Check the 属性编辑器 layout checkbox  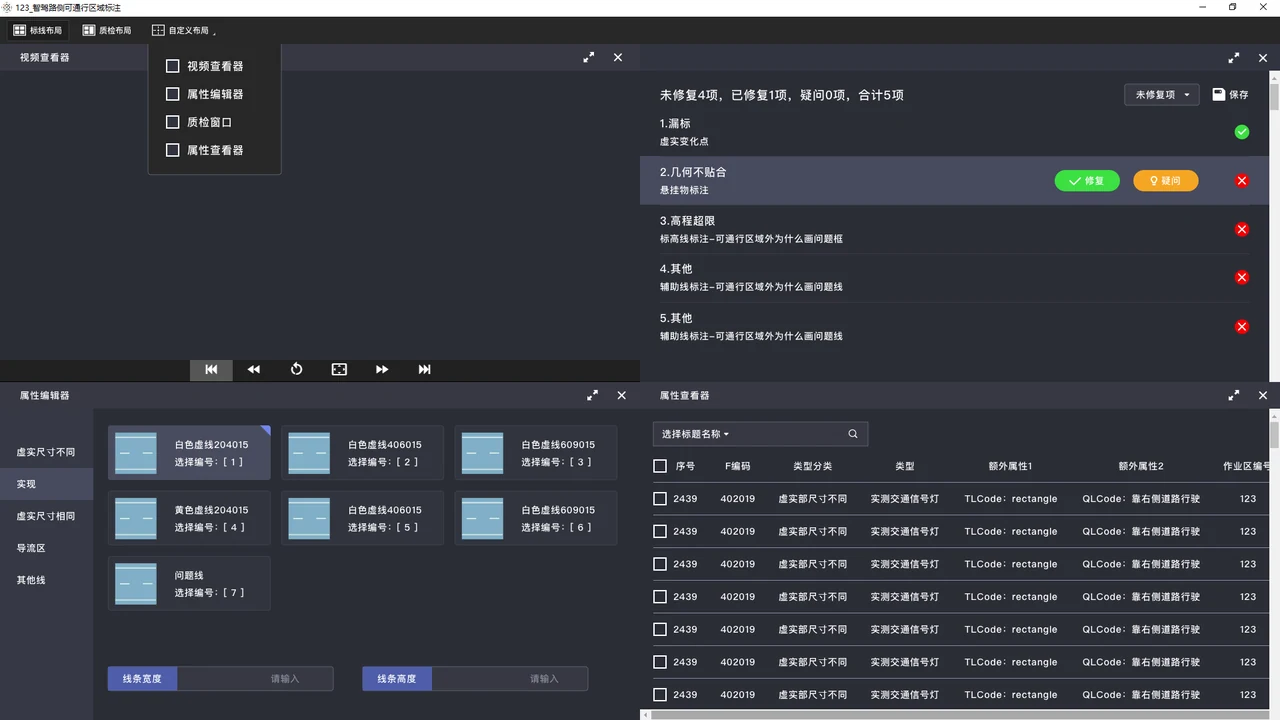(172, 94)
